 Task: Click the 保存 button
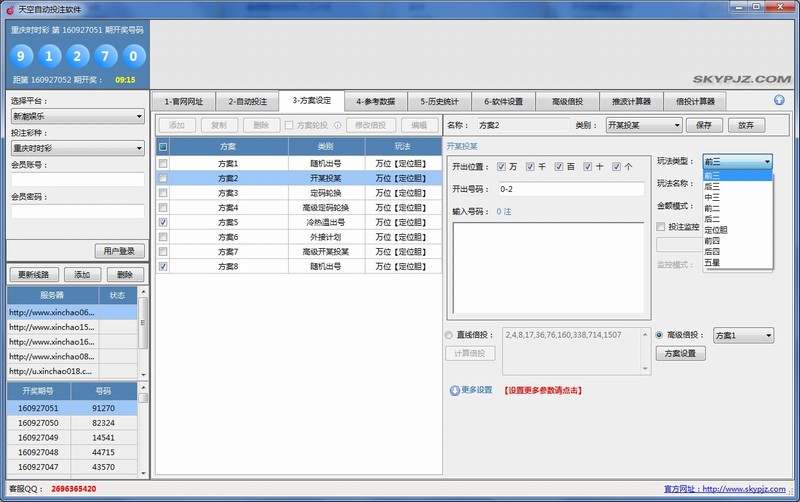click(703, 125)
